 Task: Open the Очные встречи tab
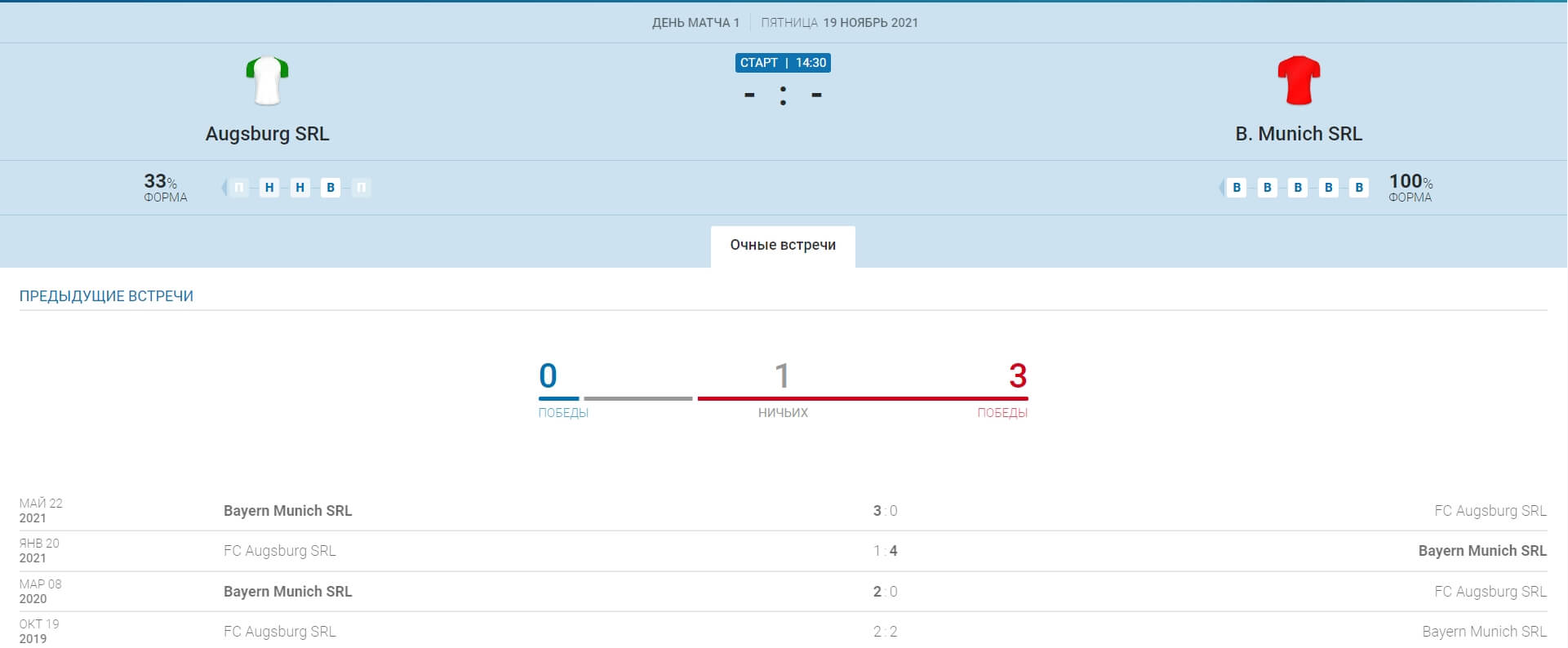point(783,246)
